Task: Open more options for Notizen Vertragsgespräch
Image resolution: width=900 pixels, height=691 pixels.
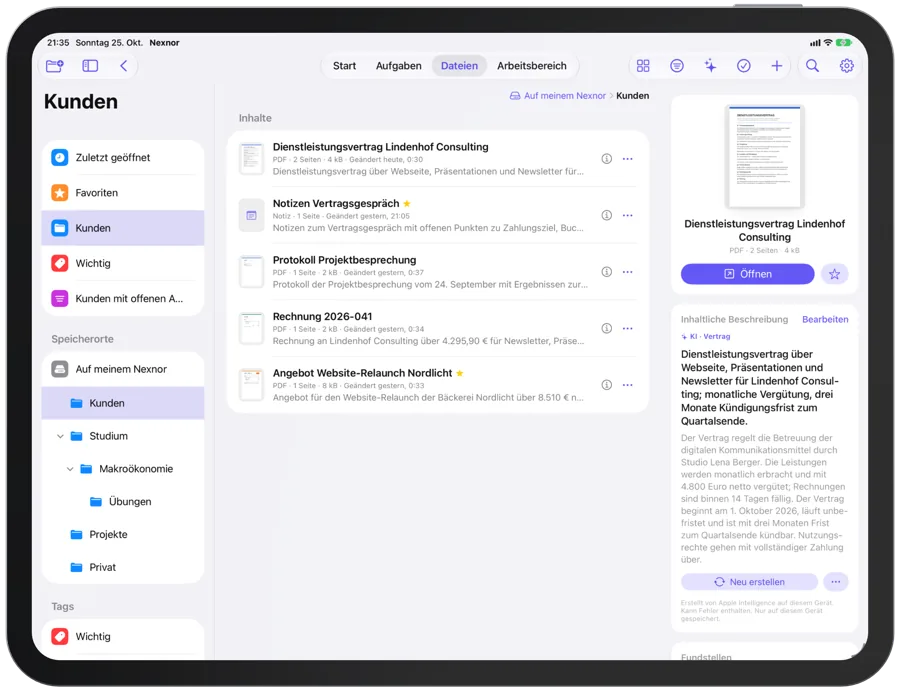Action: 627,215
